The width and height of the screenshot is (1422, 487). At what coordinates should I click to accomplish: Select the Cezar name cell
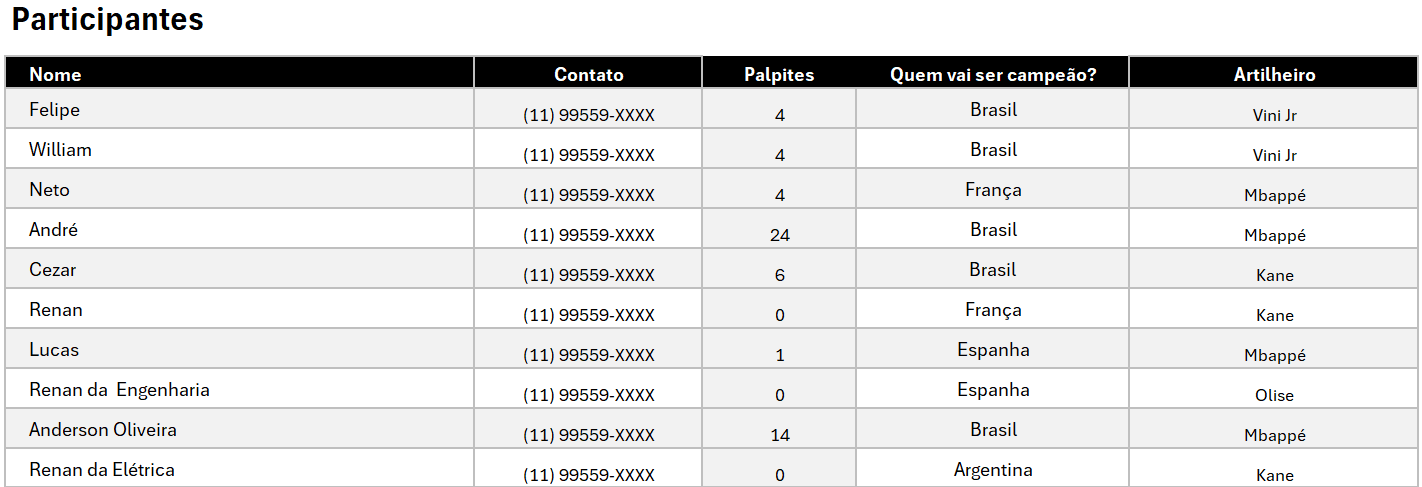coord(53,270)
